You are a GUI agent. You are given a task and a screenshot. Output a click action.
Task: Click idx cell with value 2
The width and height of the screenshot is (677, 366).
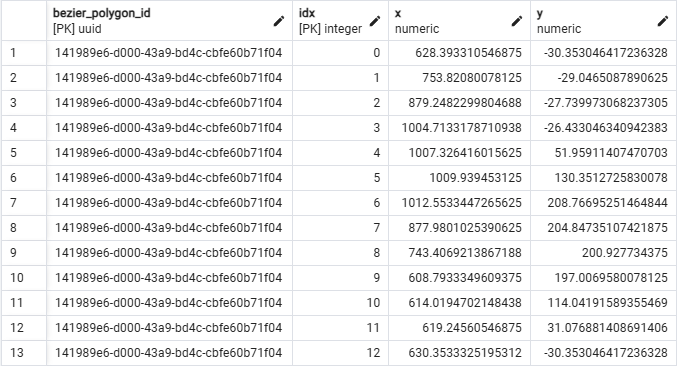(x=341, y=103)
